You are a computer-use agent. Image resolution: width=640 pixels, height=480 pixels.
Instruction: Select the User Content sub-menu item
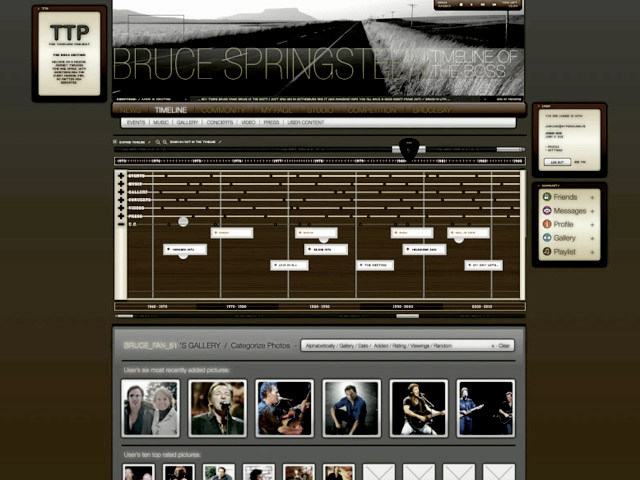[306, 122]
